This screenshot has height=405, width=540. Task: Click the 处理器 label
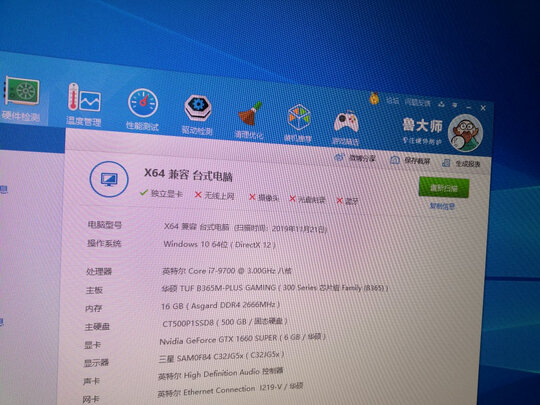(x=99, y=272)
